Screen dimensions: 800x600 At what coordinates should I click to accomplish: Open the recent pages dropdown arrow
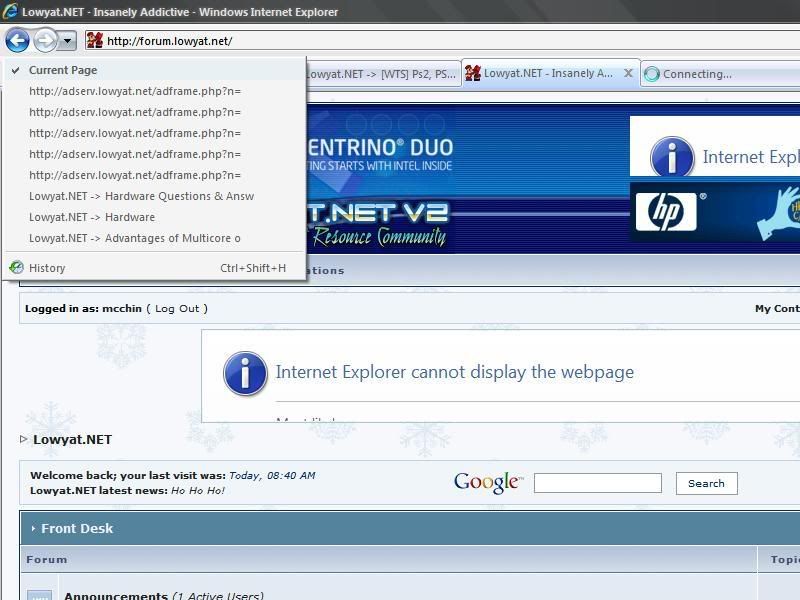67,41
